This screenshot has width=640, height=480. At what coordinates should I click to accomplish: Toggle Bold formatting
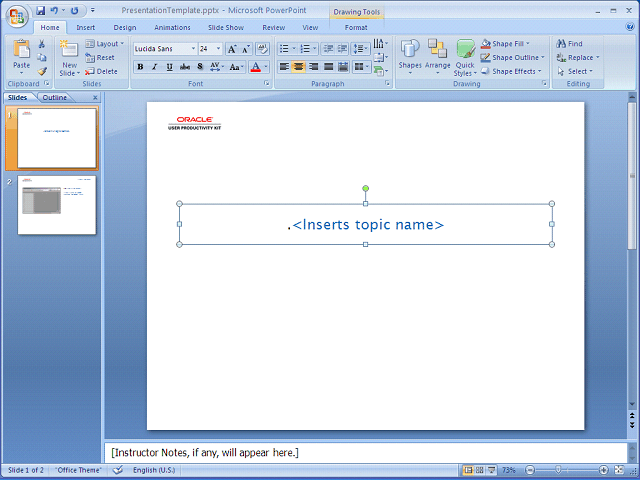pyautogui.click(x=140, y=67)
